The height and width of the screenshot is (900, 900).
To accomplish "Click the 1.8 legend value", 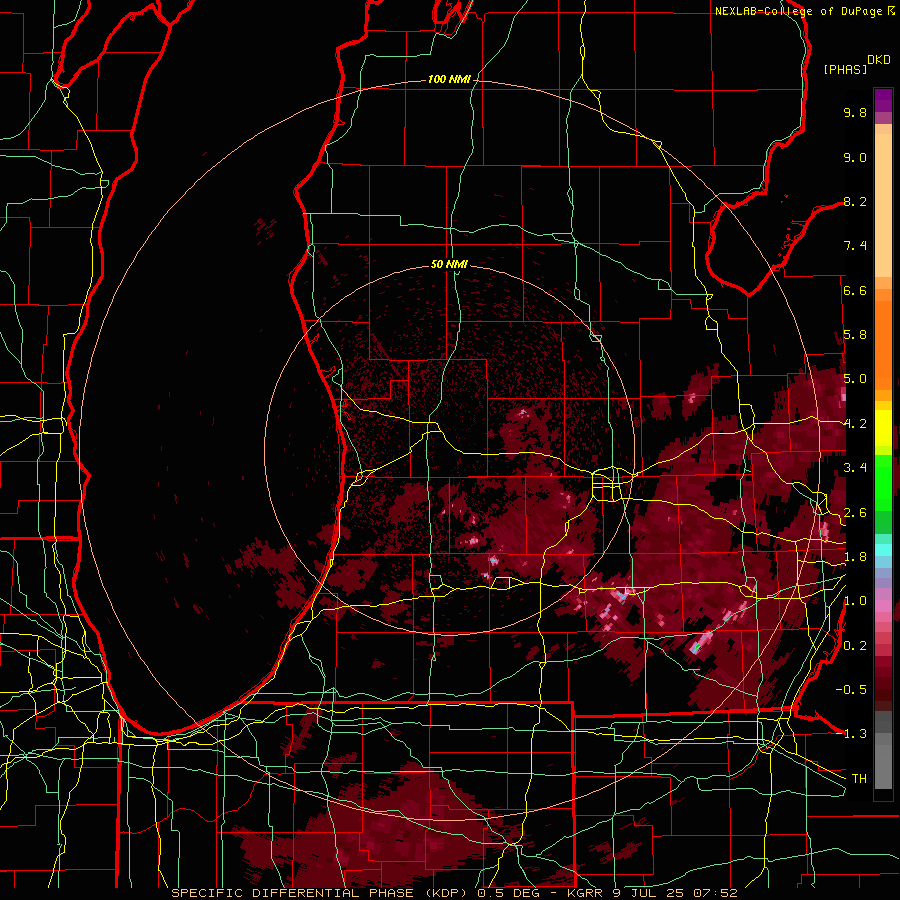I will tap(855, 557).
